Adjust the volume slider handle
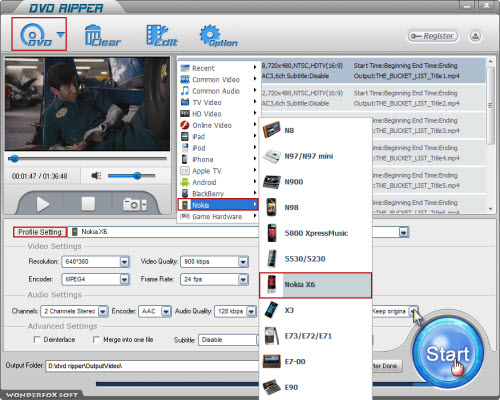The height and width of the screenshot is (400, 500). point(137,175)
